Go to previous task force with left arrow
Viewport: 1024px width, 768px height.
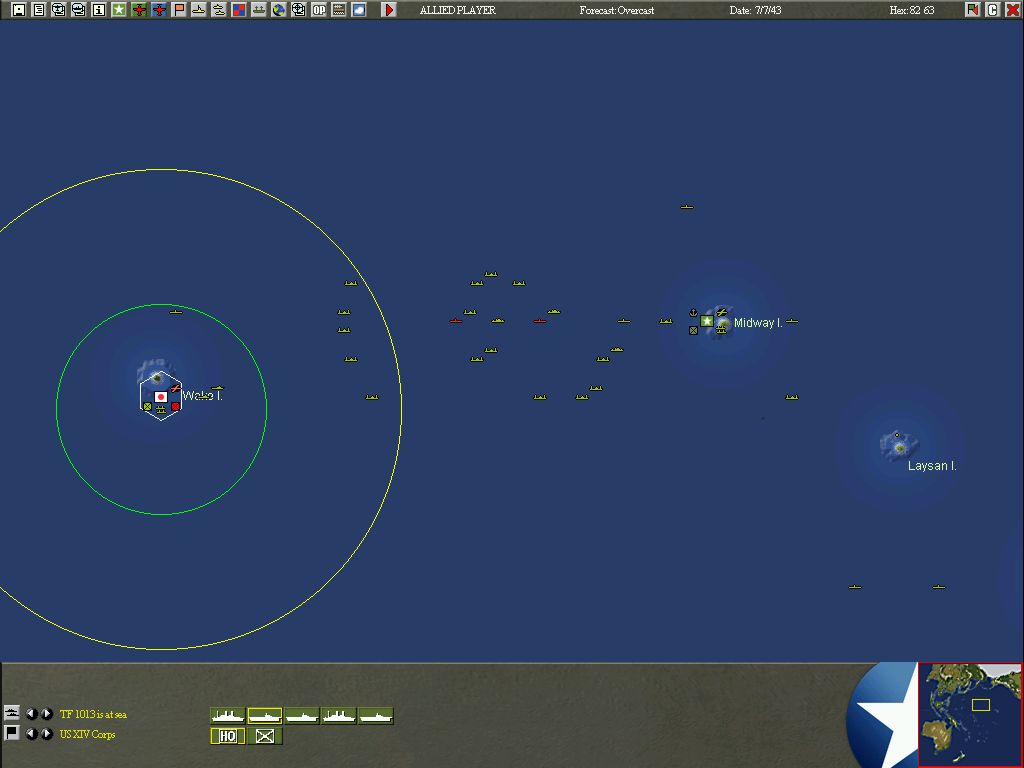pyautogui.click(x=31, y=714)
